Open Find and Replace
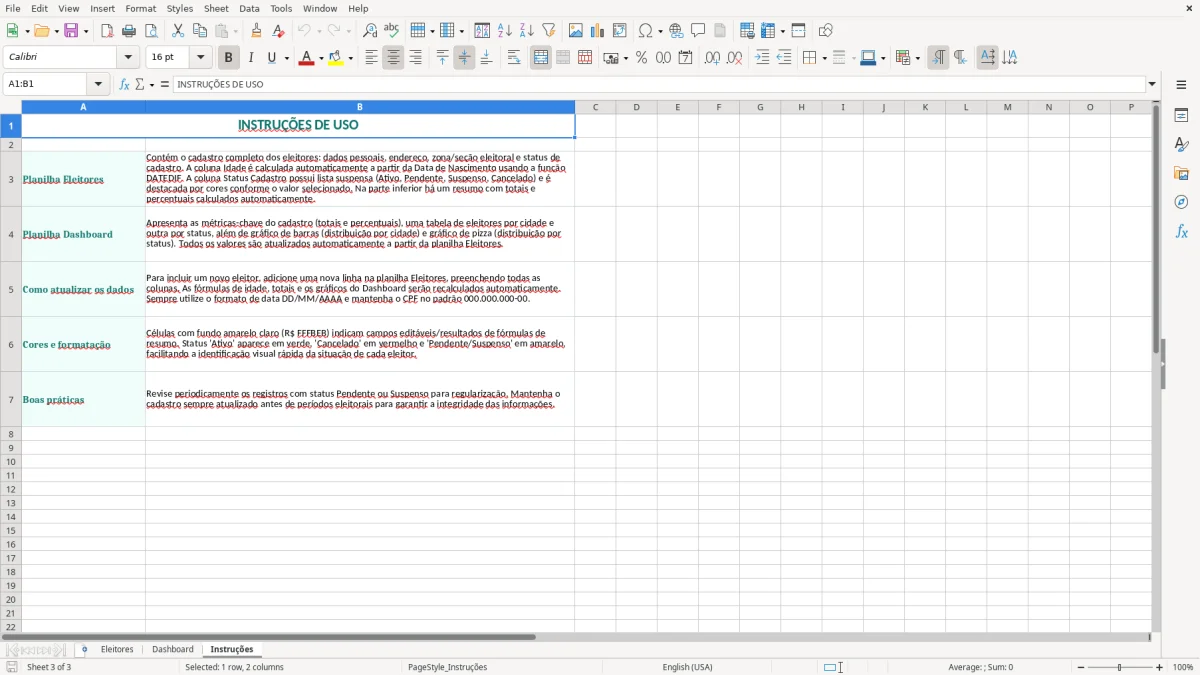This screenshot has height=675, width=1200. pos(370,31)
